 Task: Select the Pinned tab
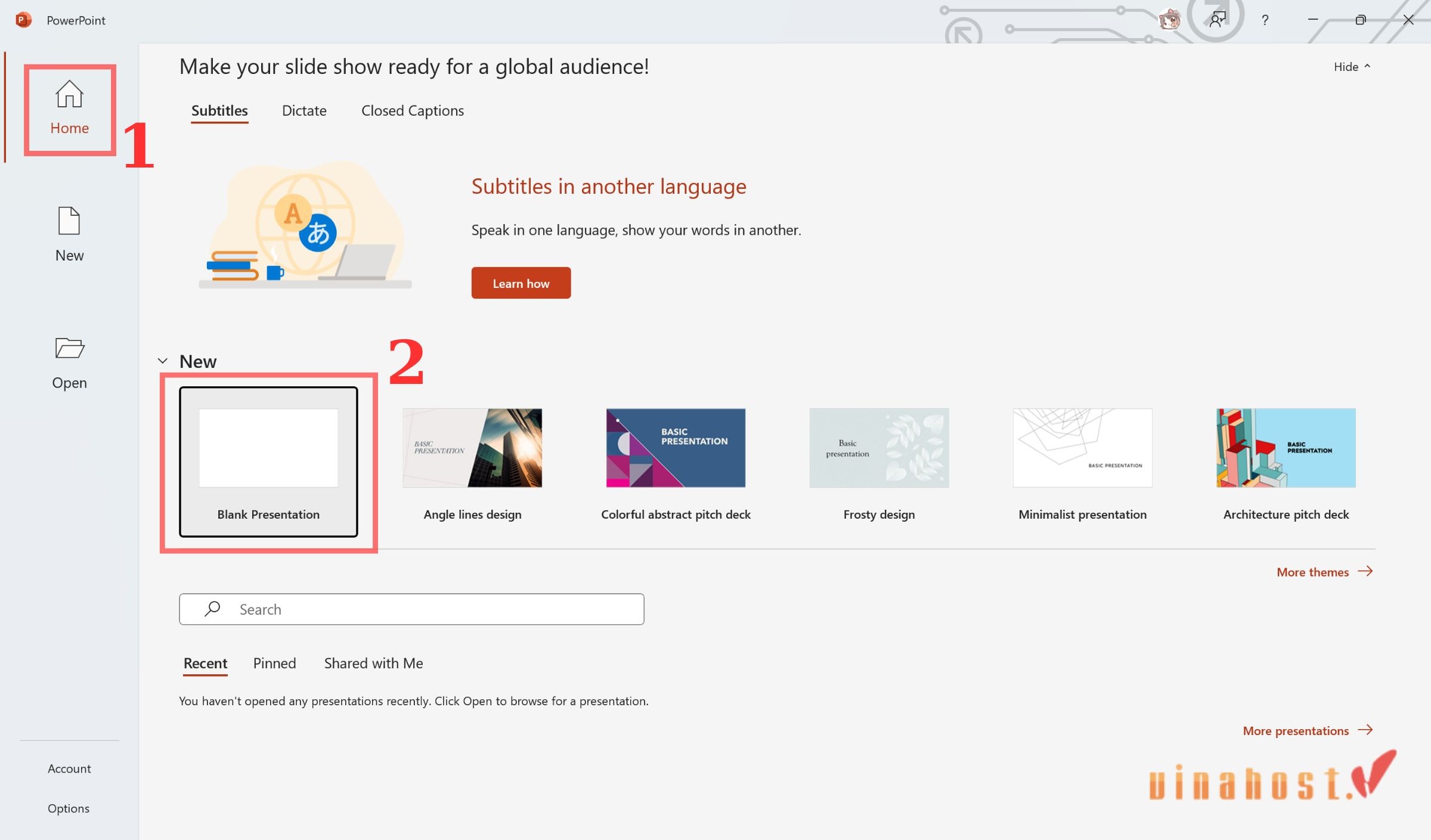(274, 663)
